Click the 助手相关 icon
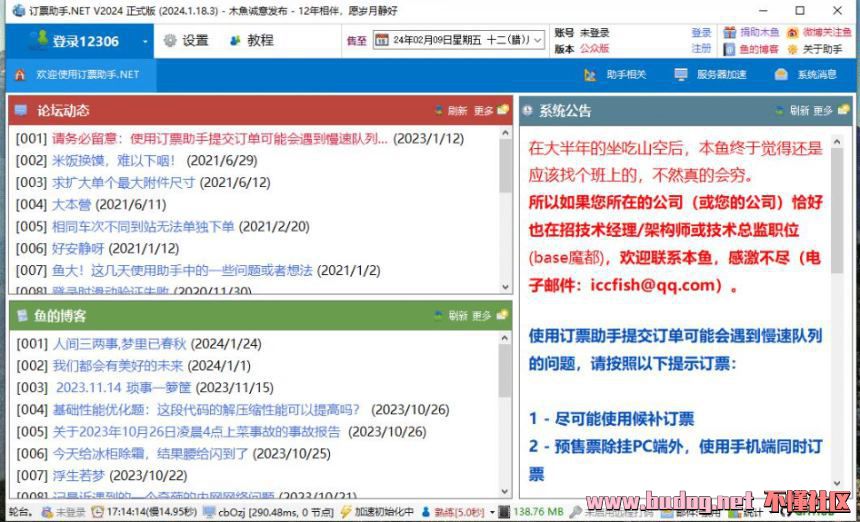This screenshot has height=522, width=860. [590, 75]
